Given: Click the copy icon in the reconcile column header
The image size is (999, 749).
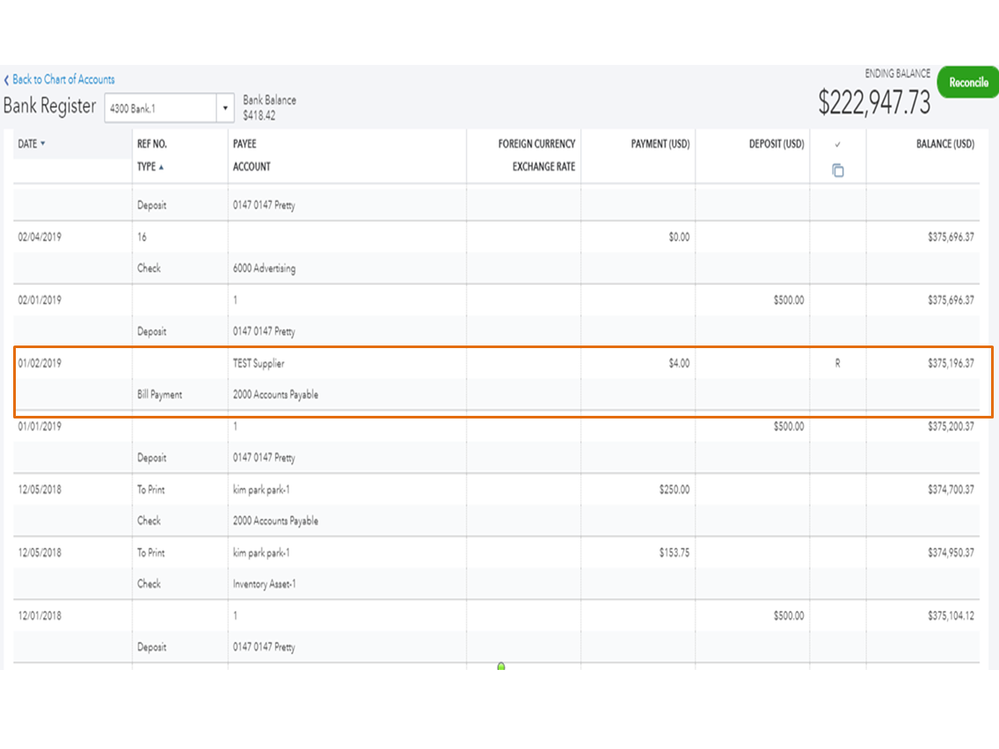Looking at the screenshot, I should (838, 171).
